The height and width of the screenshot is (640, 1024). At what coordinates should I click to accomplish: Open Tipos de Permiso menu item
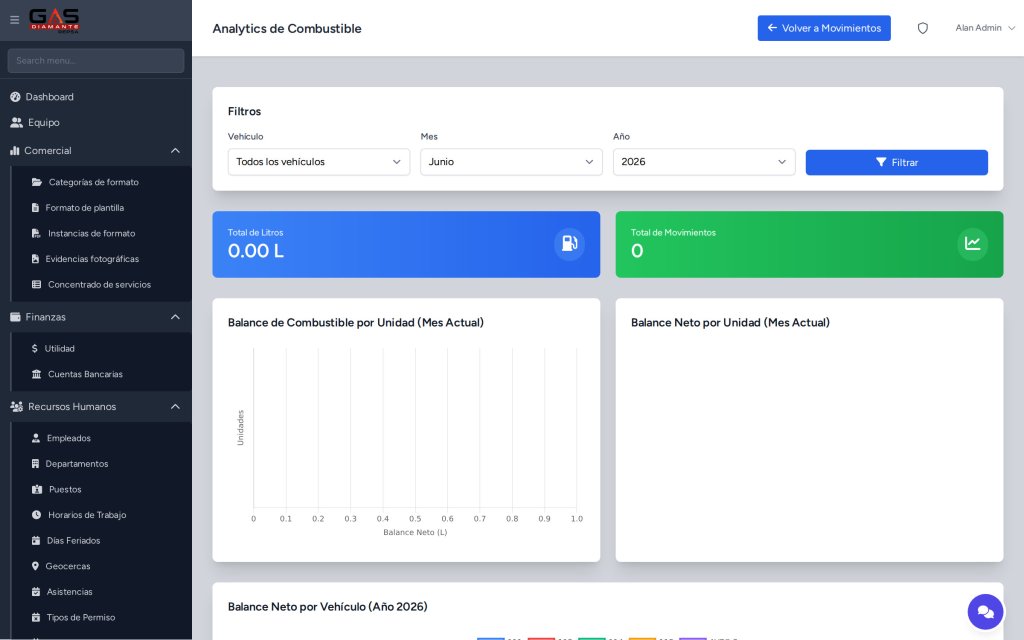point(81,617)
